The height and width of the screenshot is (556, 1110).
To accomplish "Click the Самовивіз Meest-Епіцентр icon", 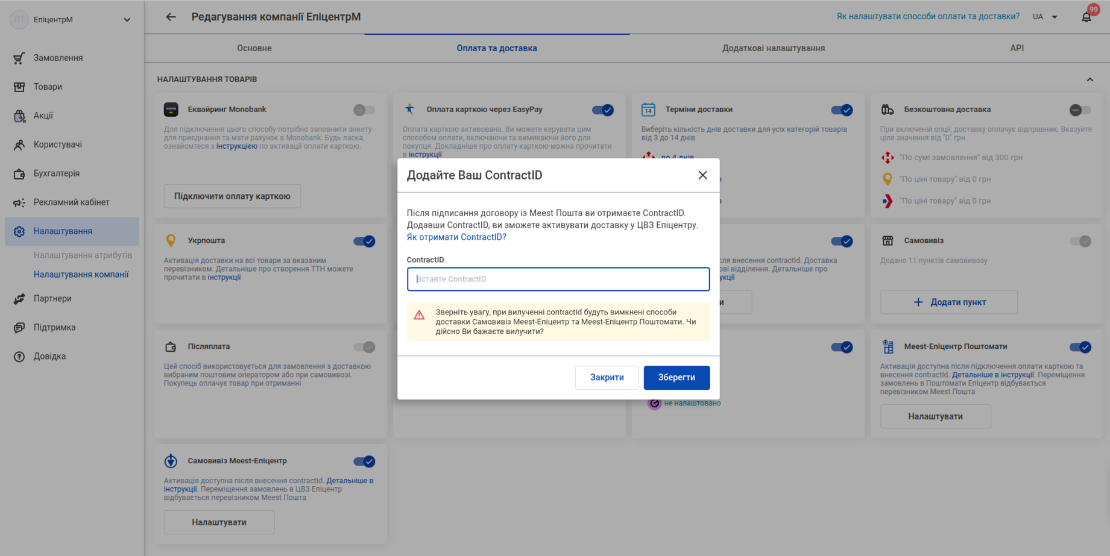I will point(171,461).
